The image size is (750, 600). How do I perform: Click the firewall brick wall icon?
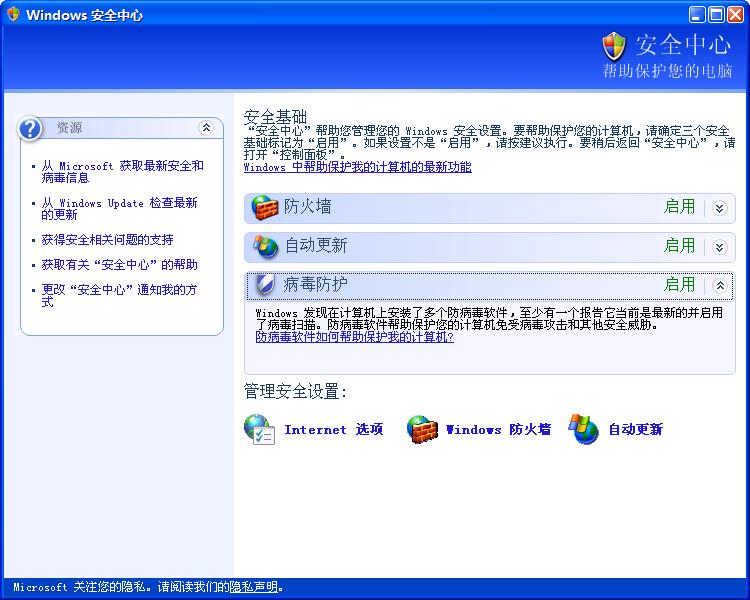coord(265,208)
